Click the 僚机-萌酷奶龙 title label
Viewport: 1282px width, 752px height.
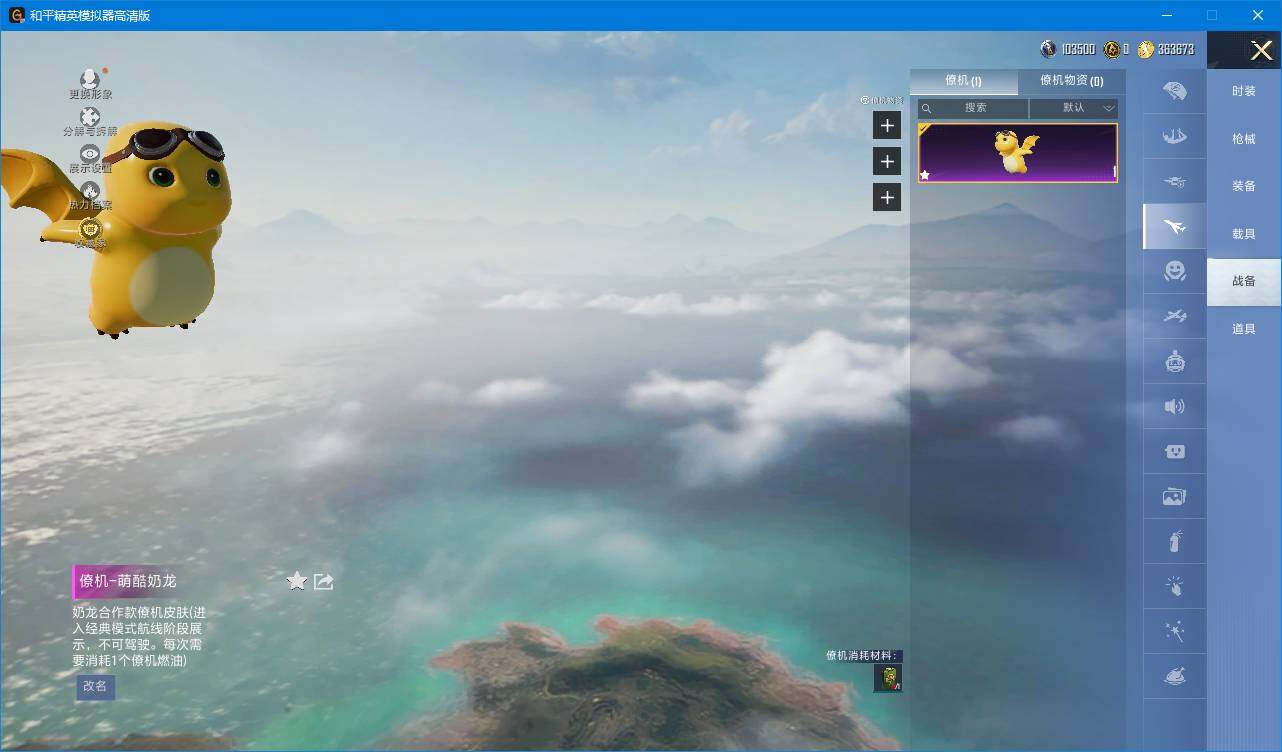coord(128,581)
